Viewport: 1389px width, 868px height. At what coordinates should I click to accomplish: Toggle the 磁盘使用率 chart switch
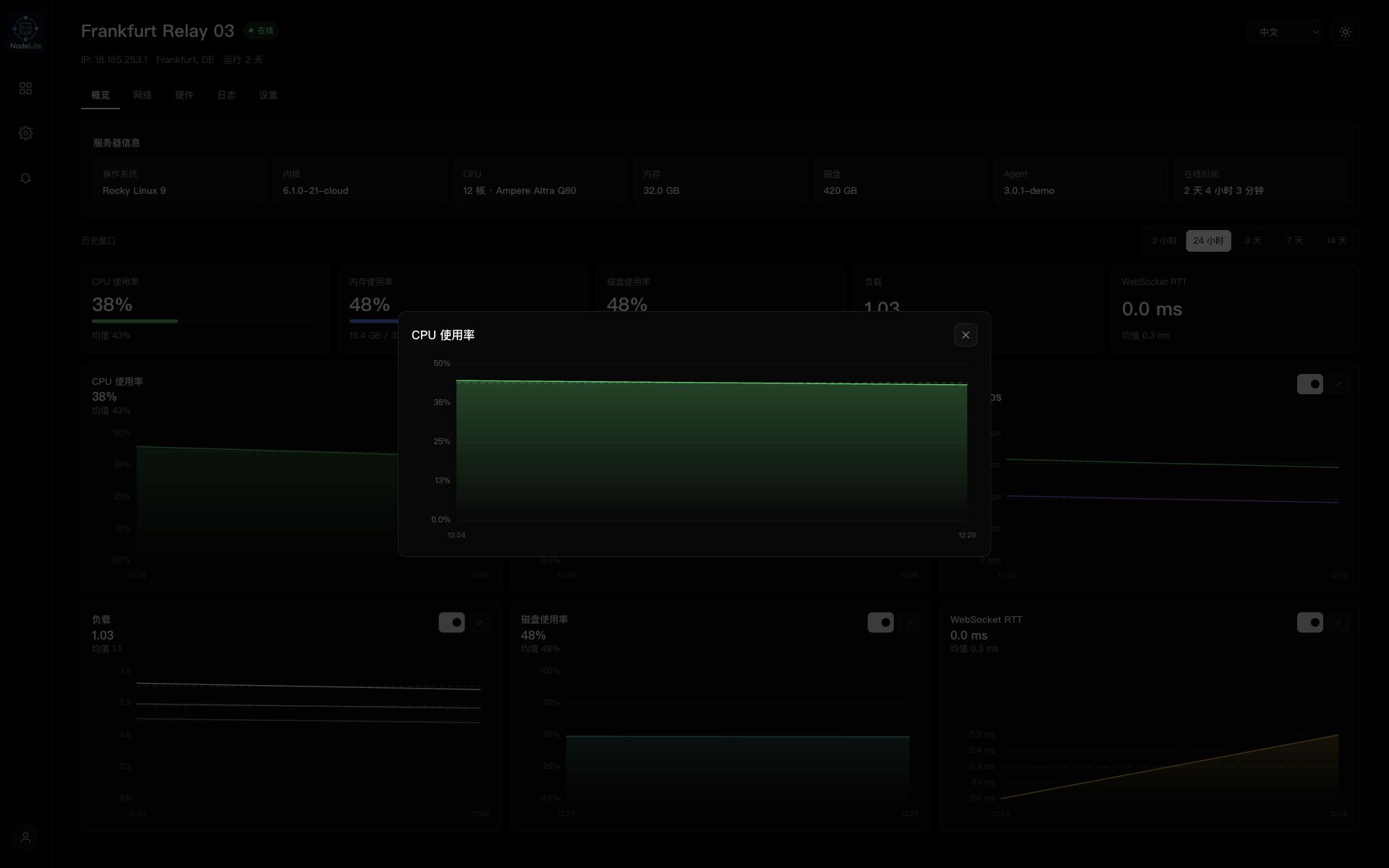click(x=880, y=622)
